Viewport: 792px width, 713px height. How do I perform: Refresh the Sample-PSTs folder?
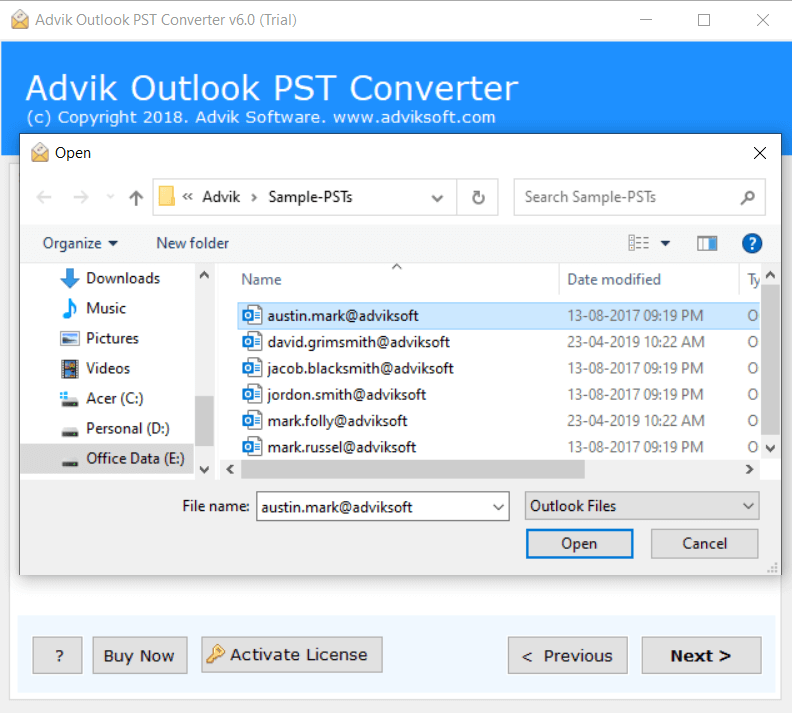point(478,197)
